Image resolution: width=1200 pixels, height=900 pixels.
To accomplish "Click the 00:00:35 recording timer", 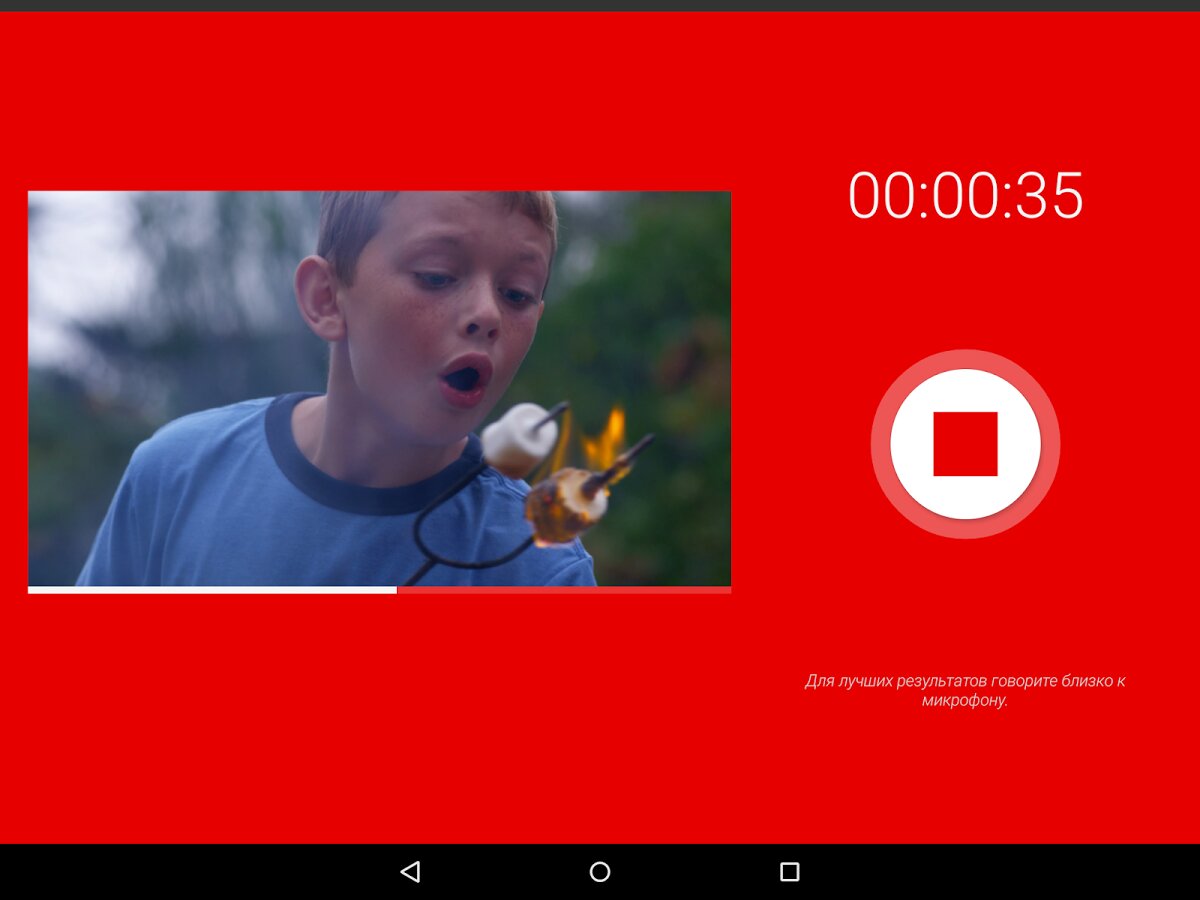I will point(966,196).
